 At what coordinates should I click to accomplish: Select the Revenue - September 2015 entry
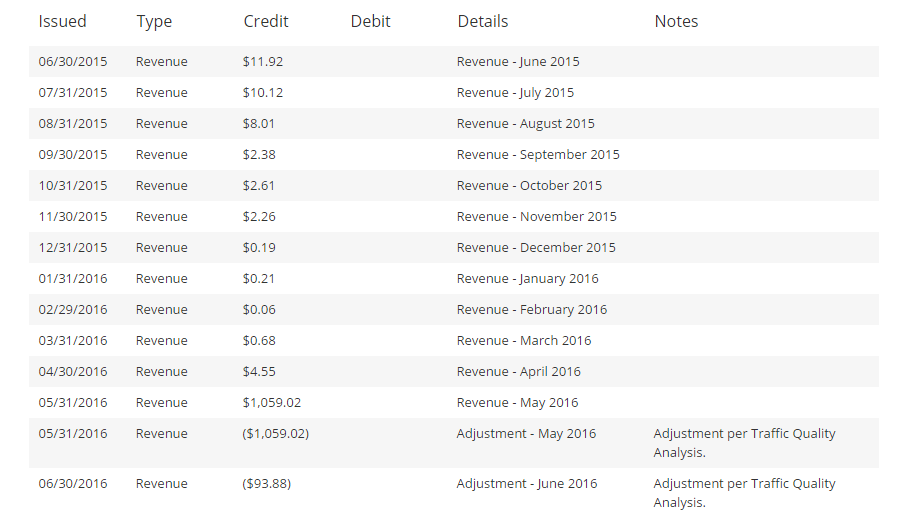coord(538,154)
